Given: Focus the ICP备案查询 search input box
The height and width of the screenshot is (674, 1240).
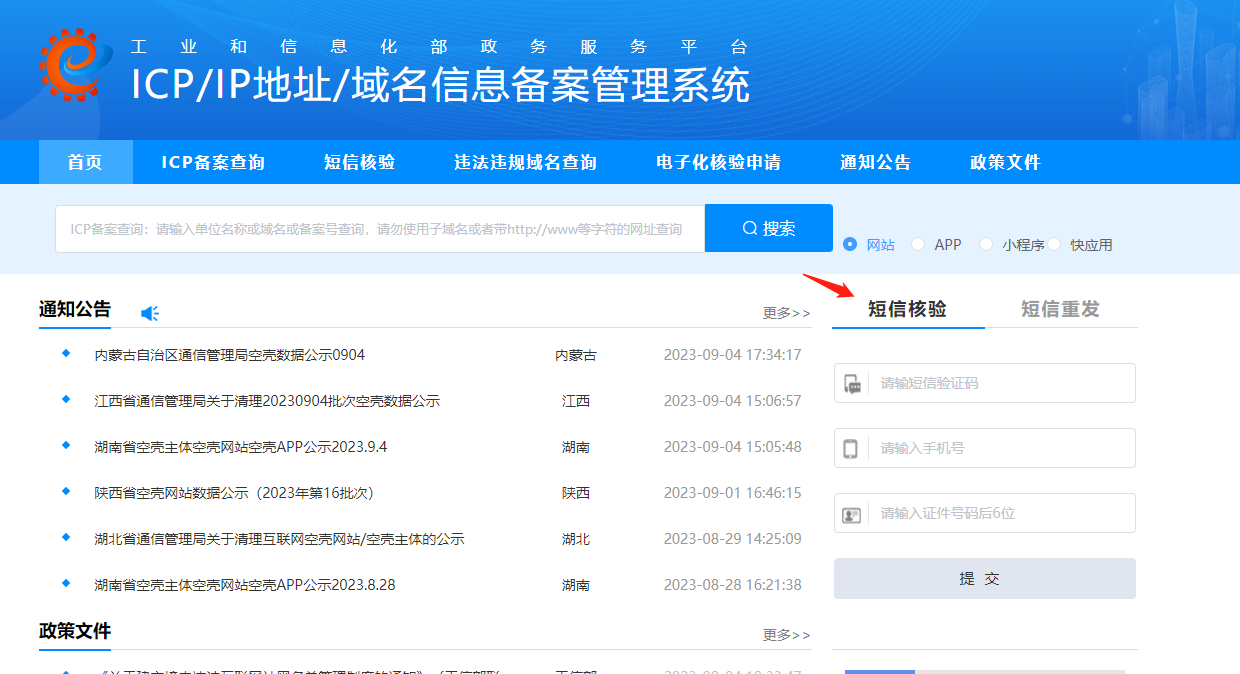Looking at the screenshot, I should tap(380, 229).
